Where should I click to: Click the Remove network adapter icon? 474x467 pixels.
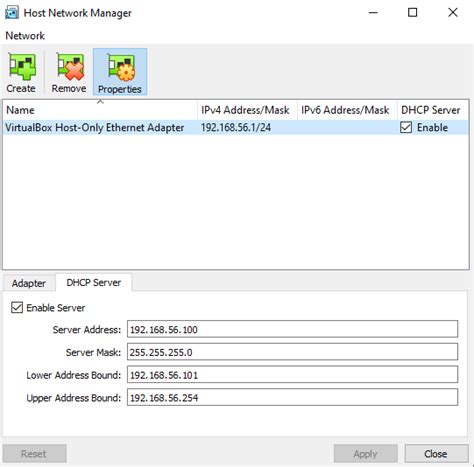pyautogui.click(x=69, y=72)
